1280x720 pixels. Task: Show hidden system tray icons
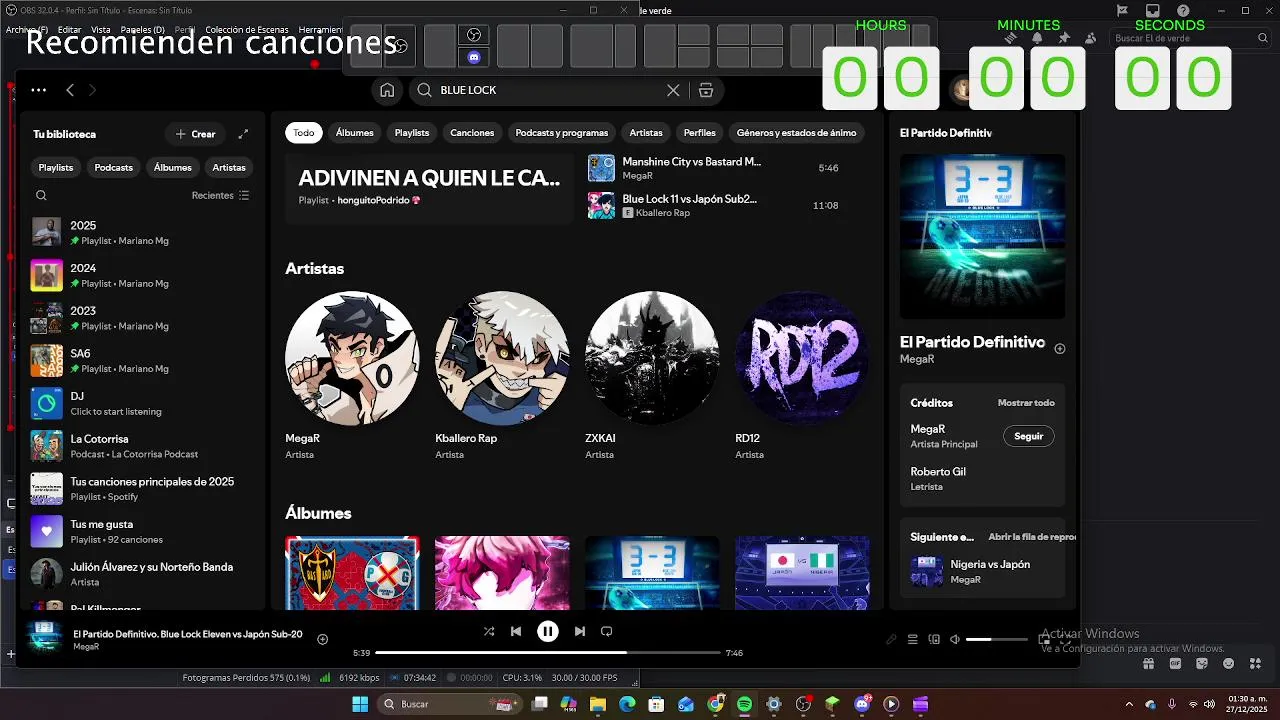(1129, 704)
